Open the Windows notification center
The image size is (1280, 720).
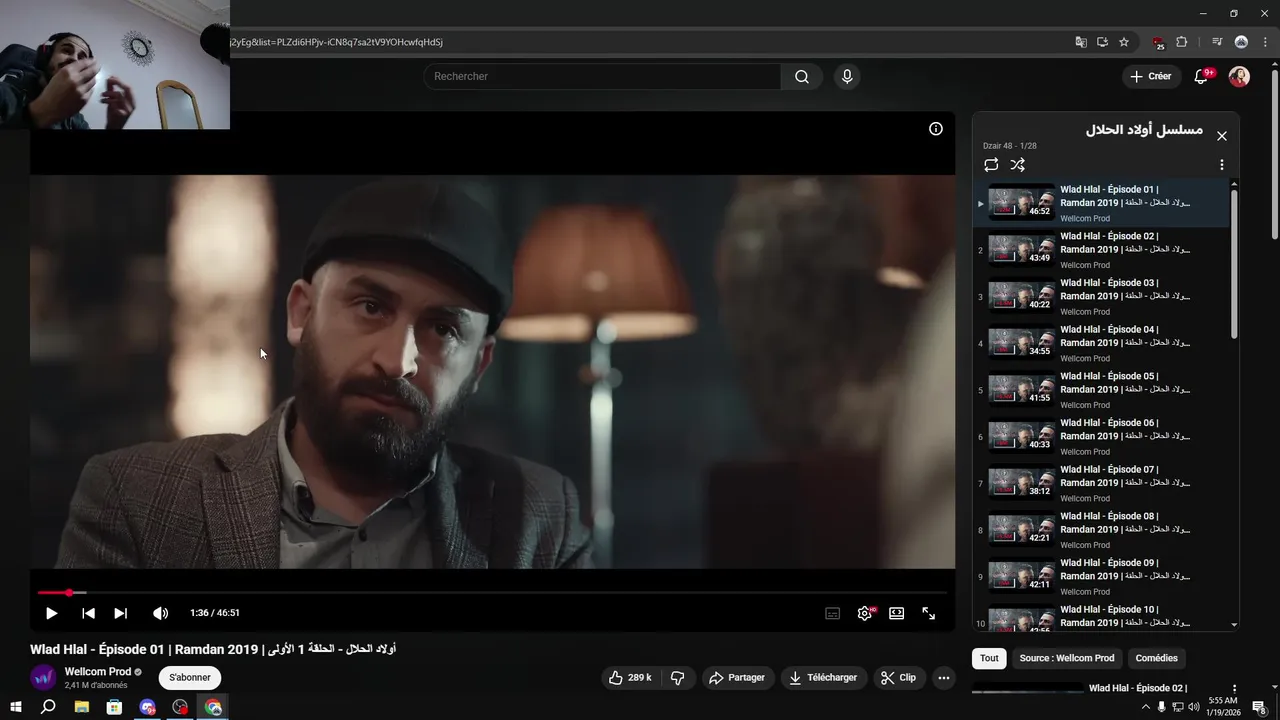pyautogui.click(x=1259, y=707)
